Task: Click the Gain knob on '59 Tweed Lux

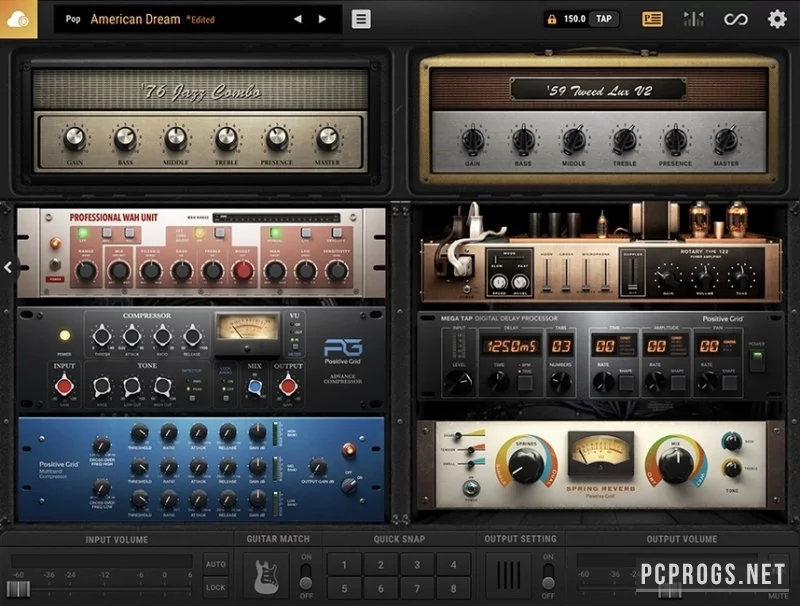Action: 472,139
